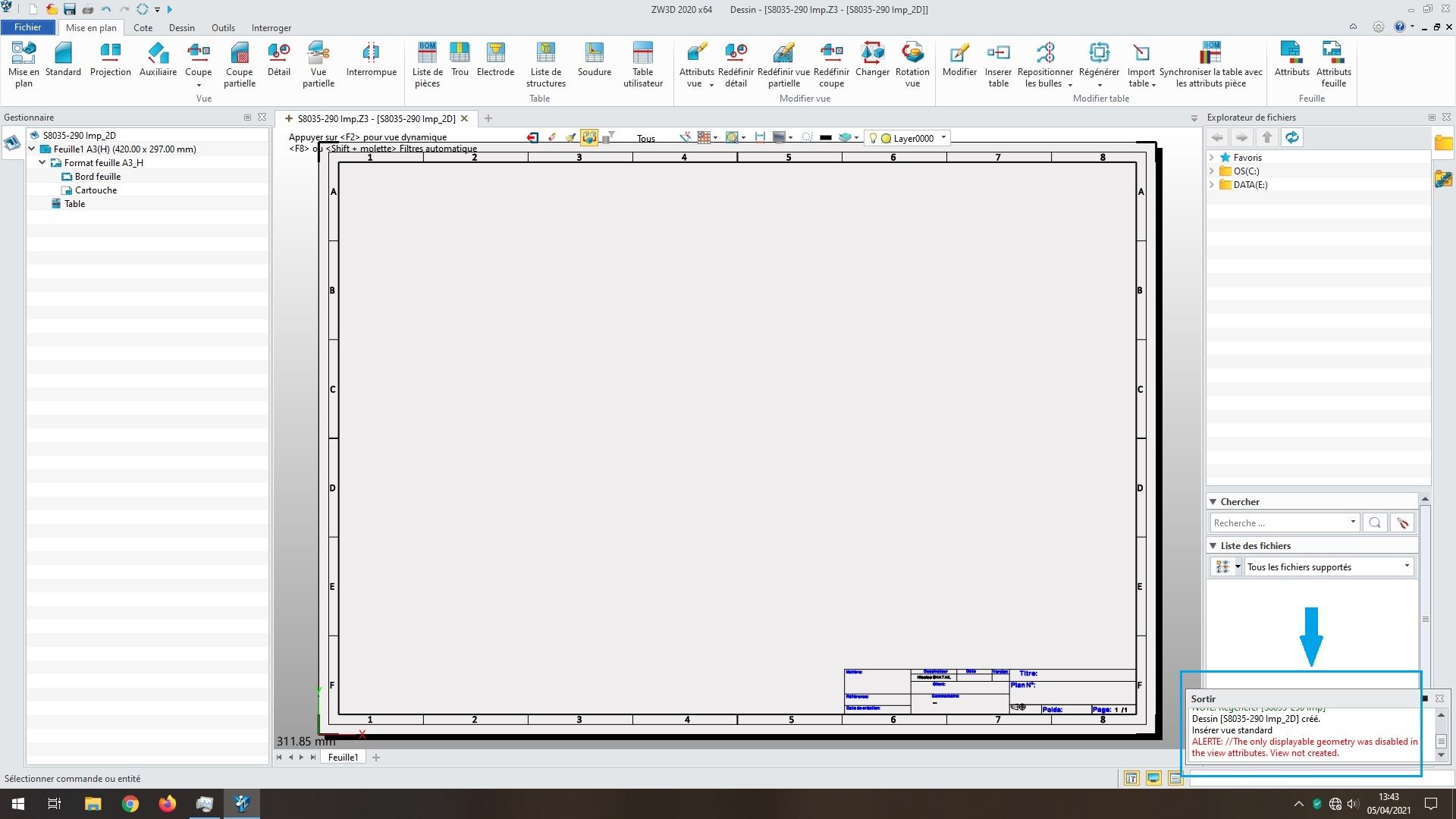Collapse the Chercher section
This screenshot has width=1456, height=819.
coord(1213,501)
